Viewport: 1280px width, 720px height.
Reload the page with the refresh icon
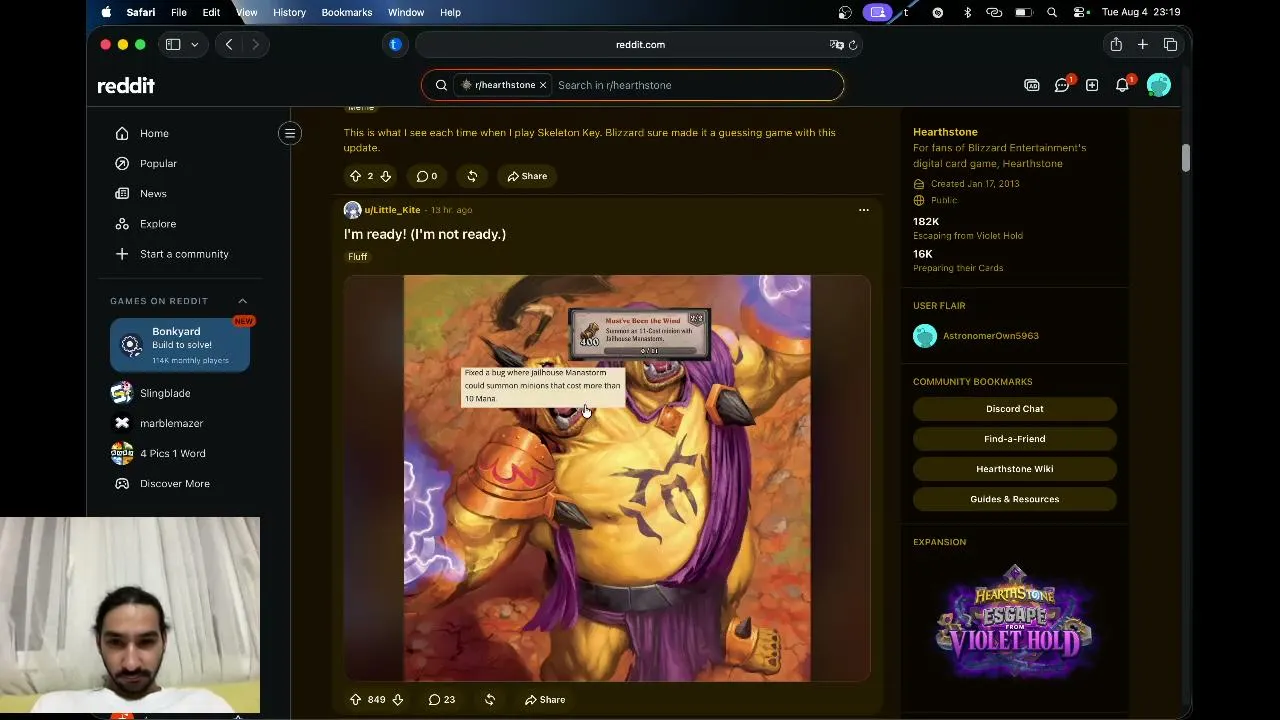[x=853, y=44]
